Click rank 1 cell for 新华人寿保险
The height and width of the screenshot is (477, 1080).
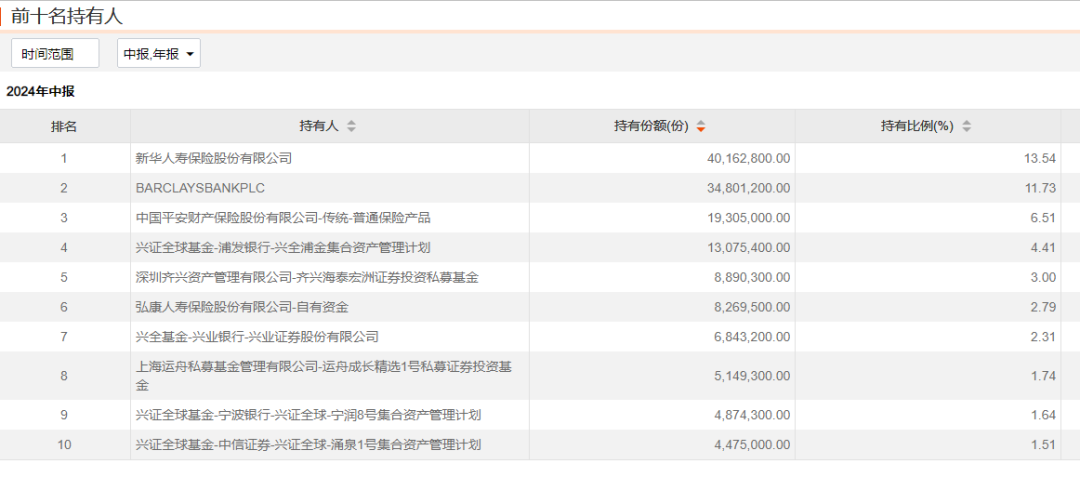click(x=64, y=158)
